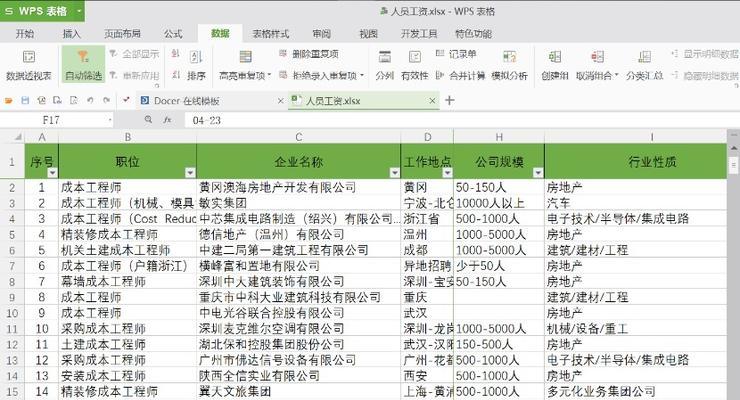Click the Name Box showing F17
This screenshot has height=400, width=740.
pos(57,120)
